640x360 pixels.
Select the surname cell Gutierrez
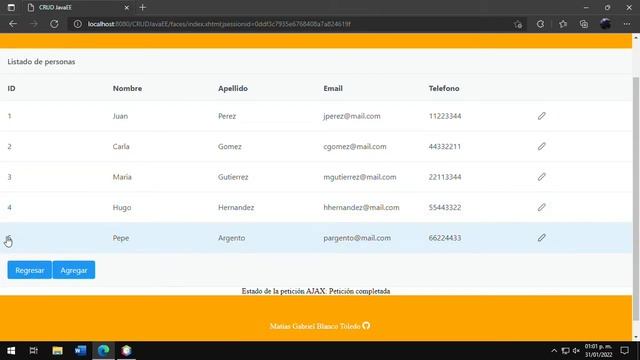[x=233, y=177]
